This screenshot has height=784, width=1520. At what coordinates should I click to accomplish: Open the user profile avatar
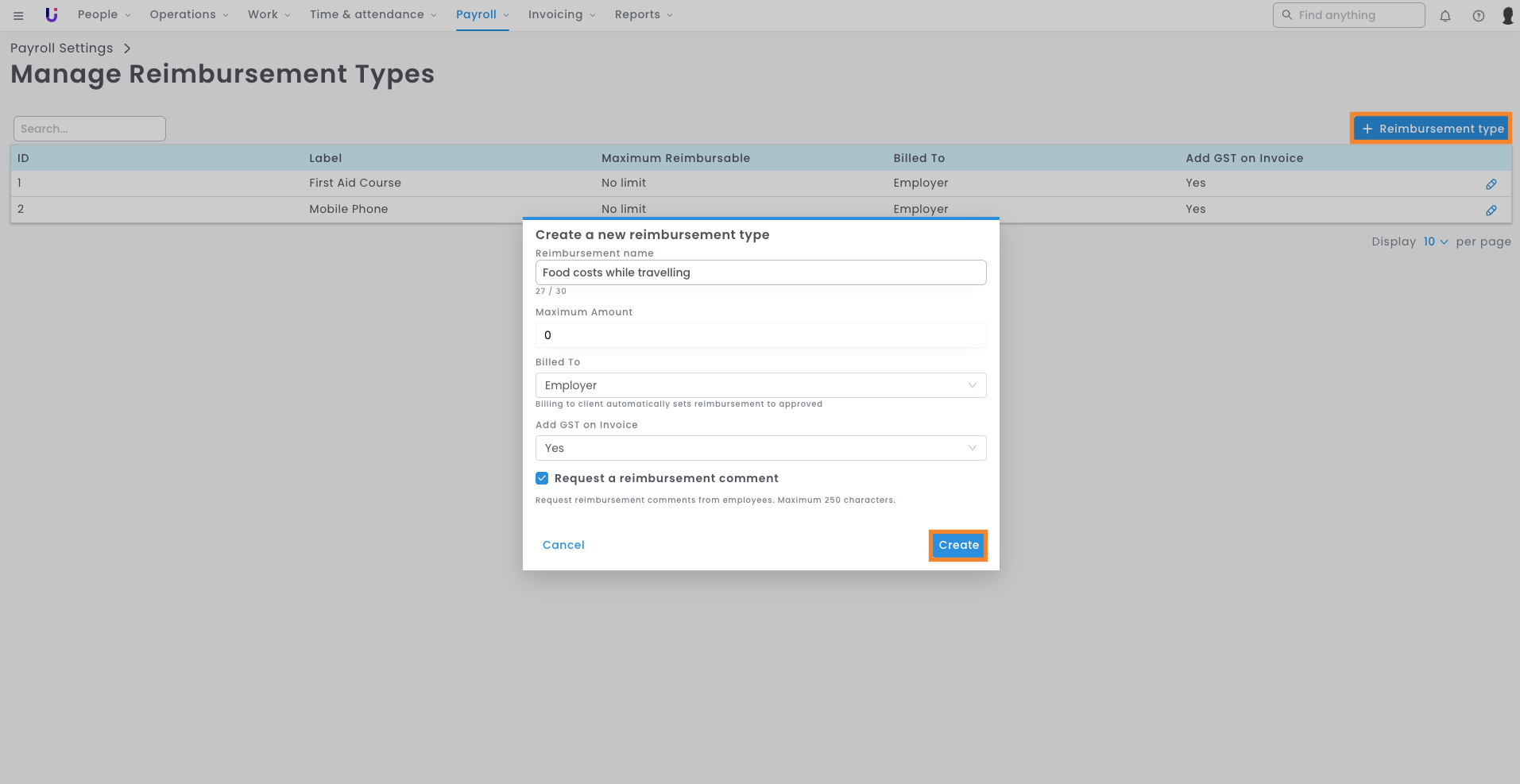pos(1506,16)
